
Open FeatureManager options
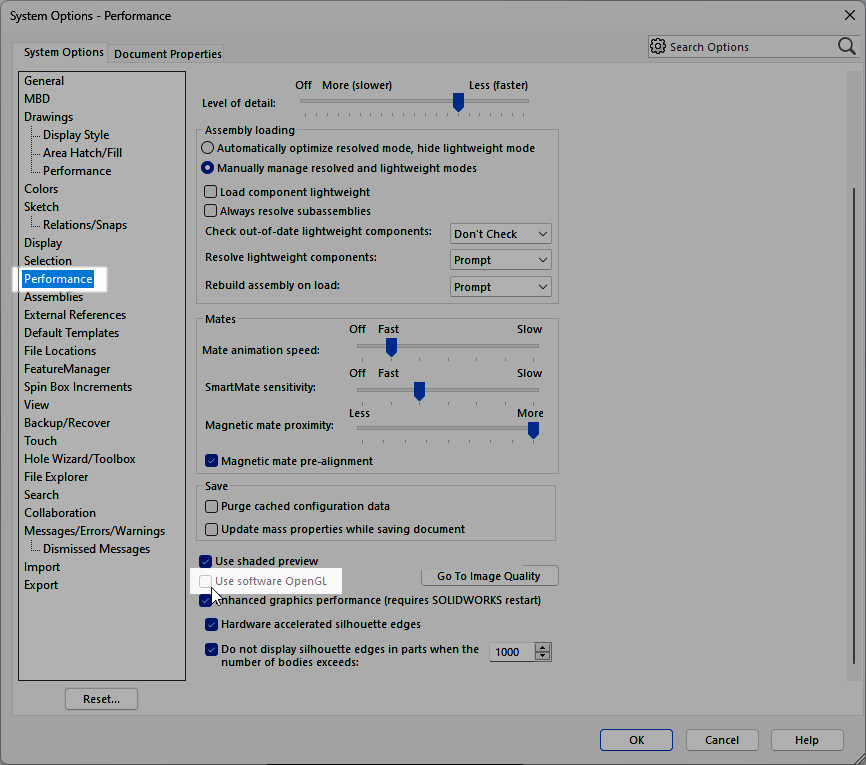click(67, 369)
